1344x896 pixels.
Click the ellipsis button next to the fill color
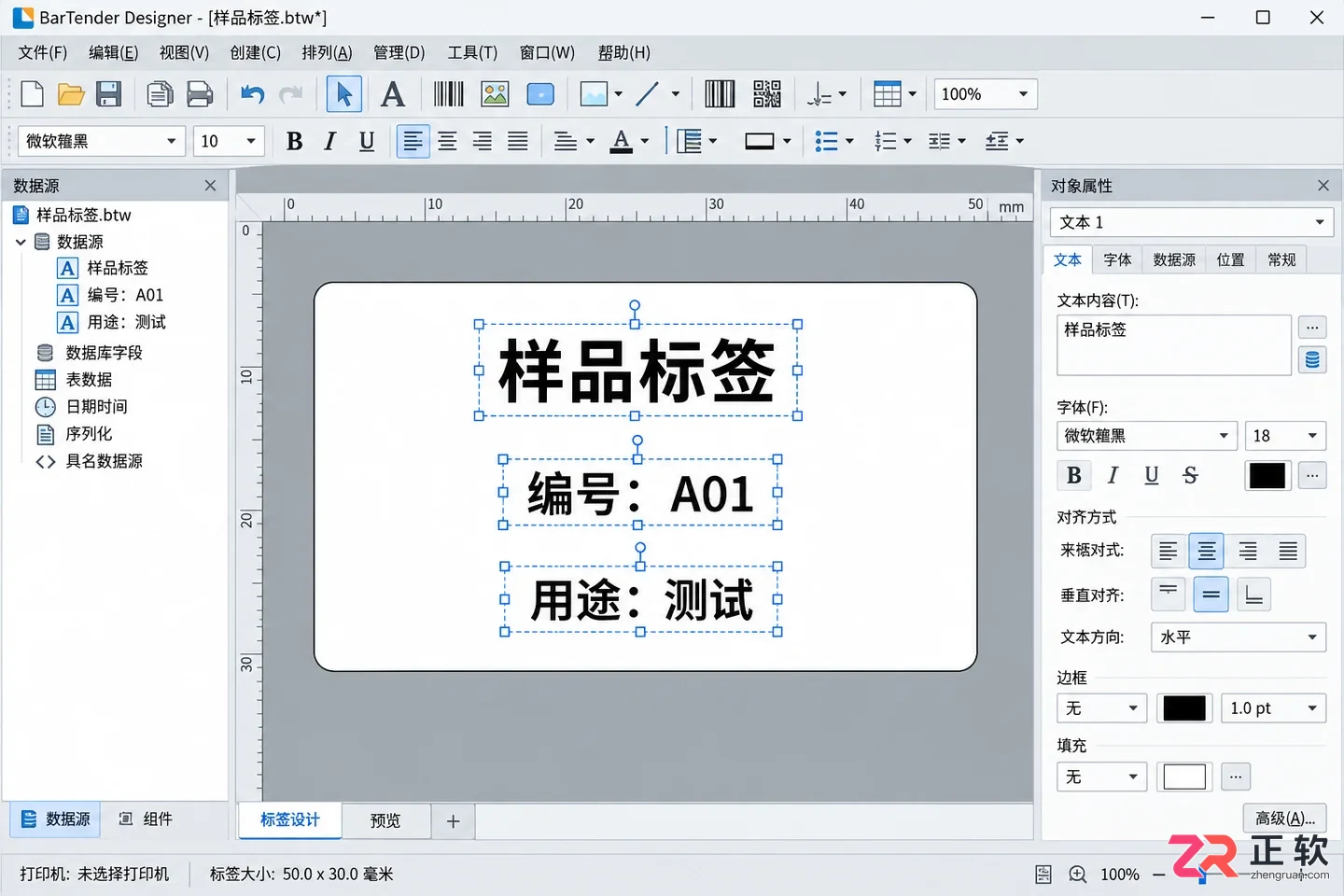1236,777
